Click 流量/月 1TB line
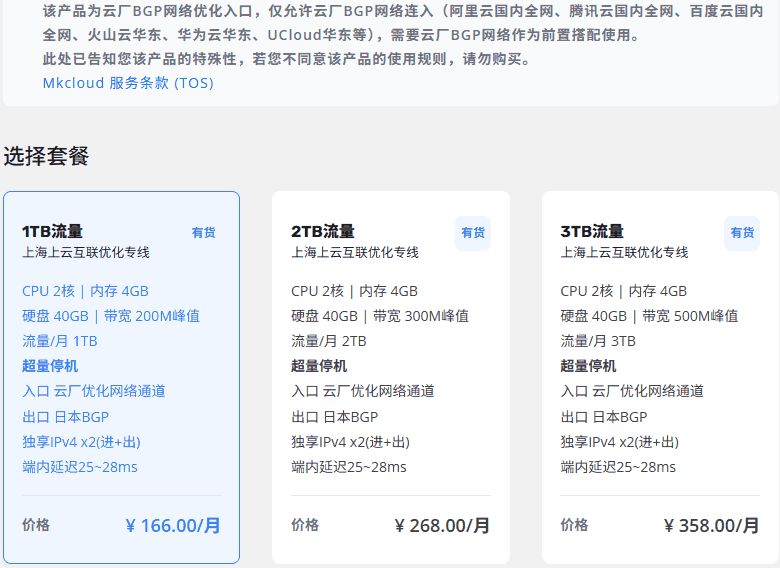 (60, 341)
